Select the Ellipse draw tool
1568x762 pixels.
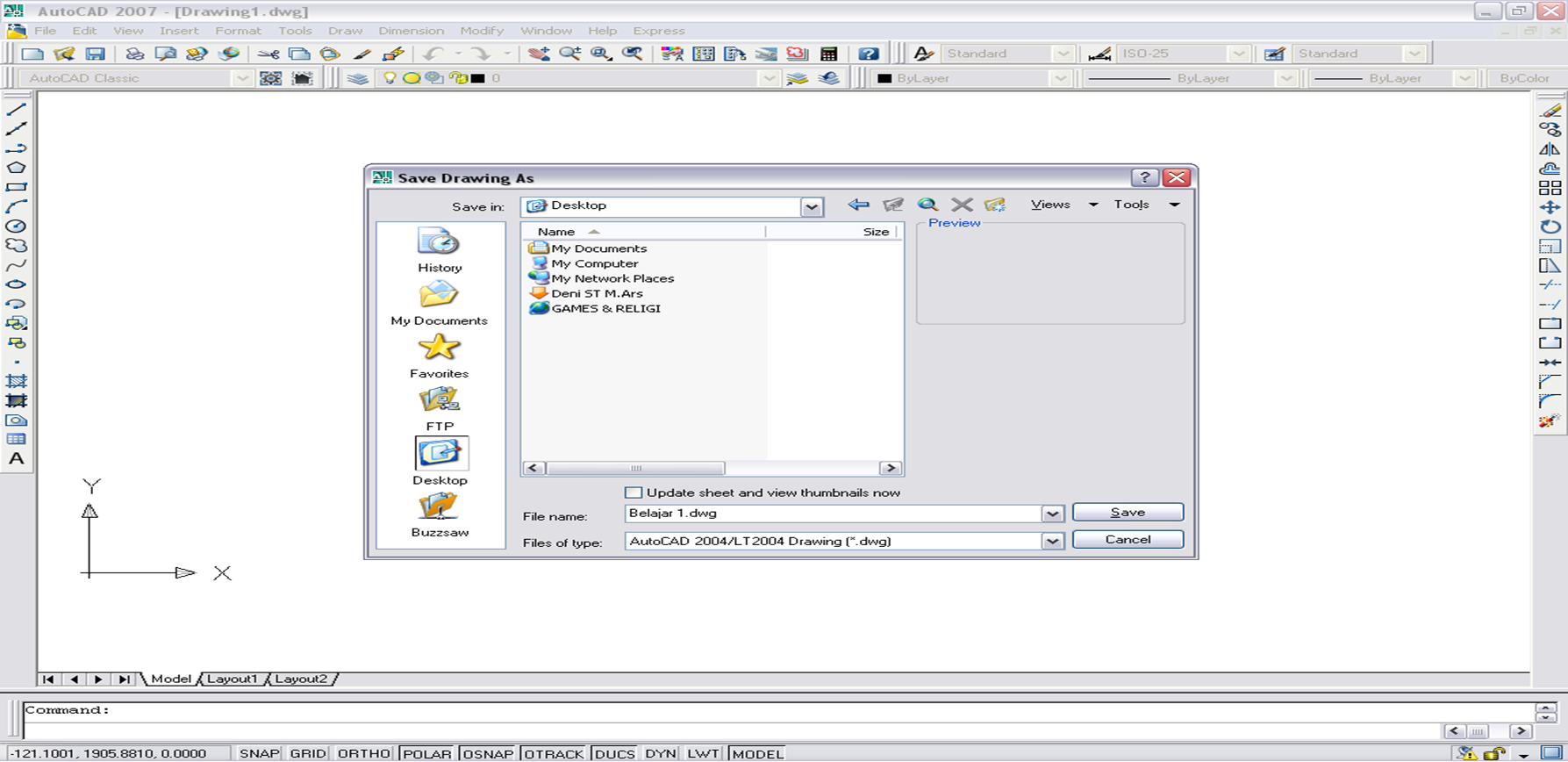(16, 284)
